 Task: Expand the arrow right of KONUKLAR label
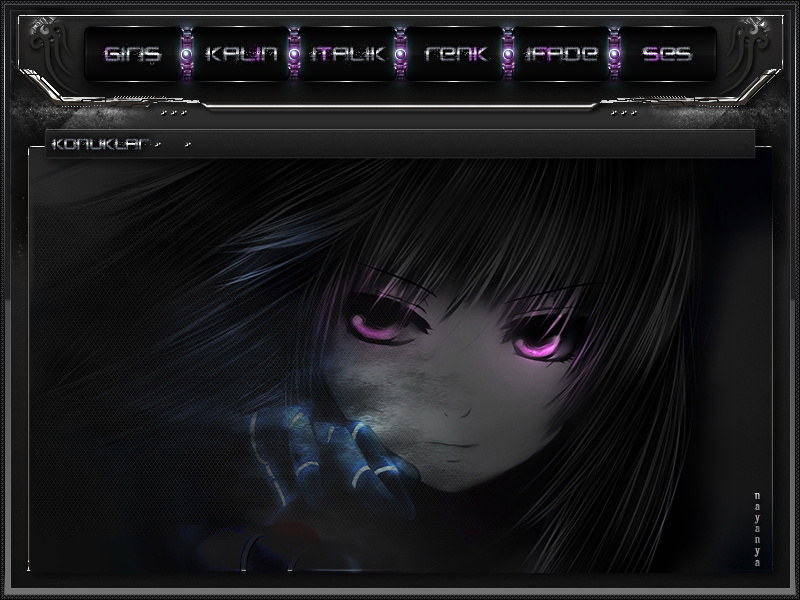coord(187,145)
